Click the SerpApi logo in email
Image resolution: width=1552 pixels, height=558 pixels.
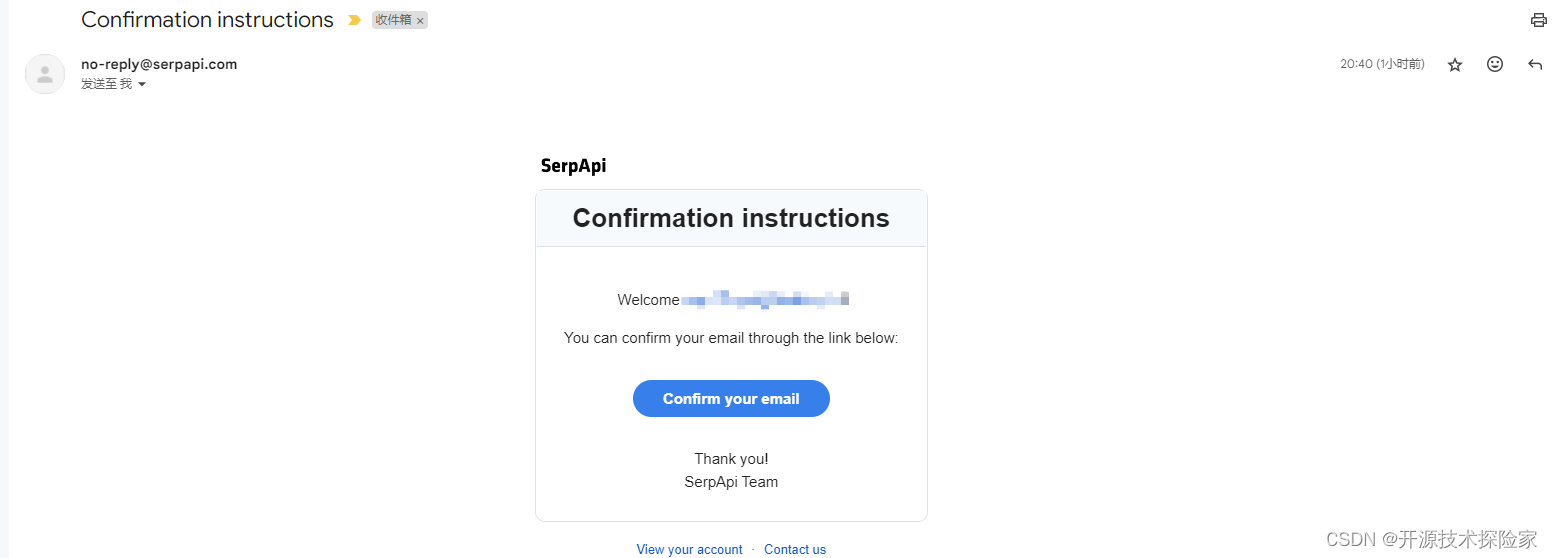(573, 166)
